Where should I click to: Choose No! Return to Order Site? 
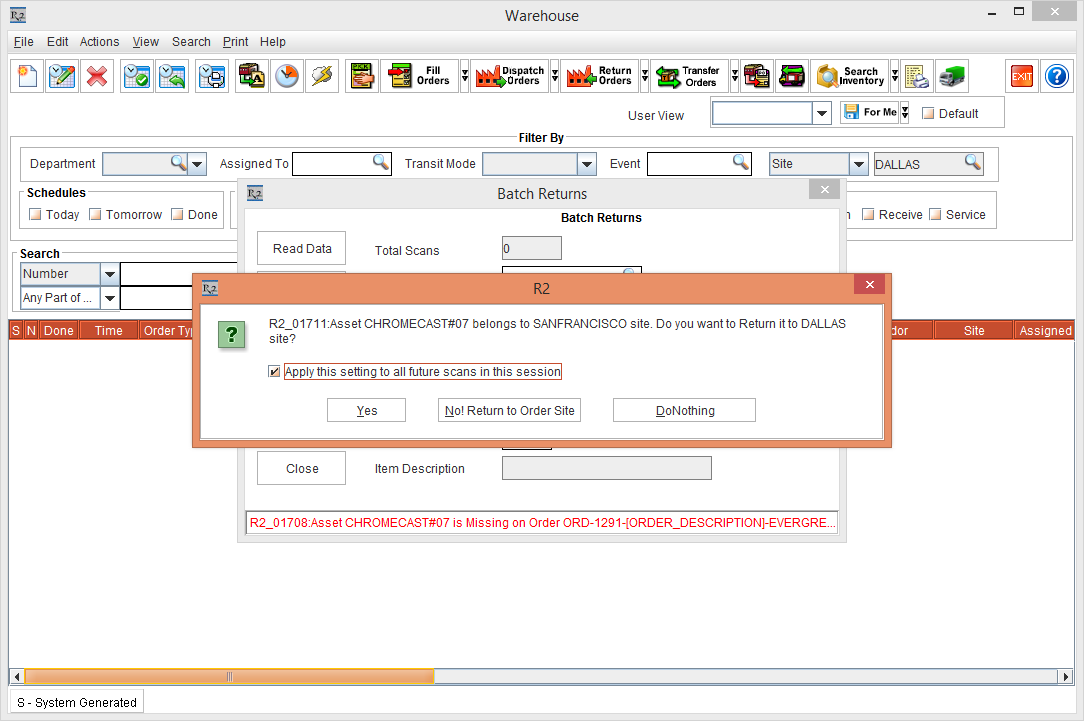tap(510, 410)
